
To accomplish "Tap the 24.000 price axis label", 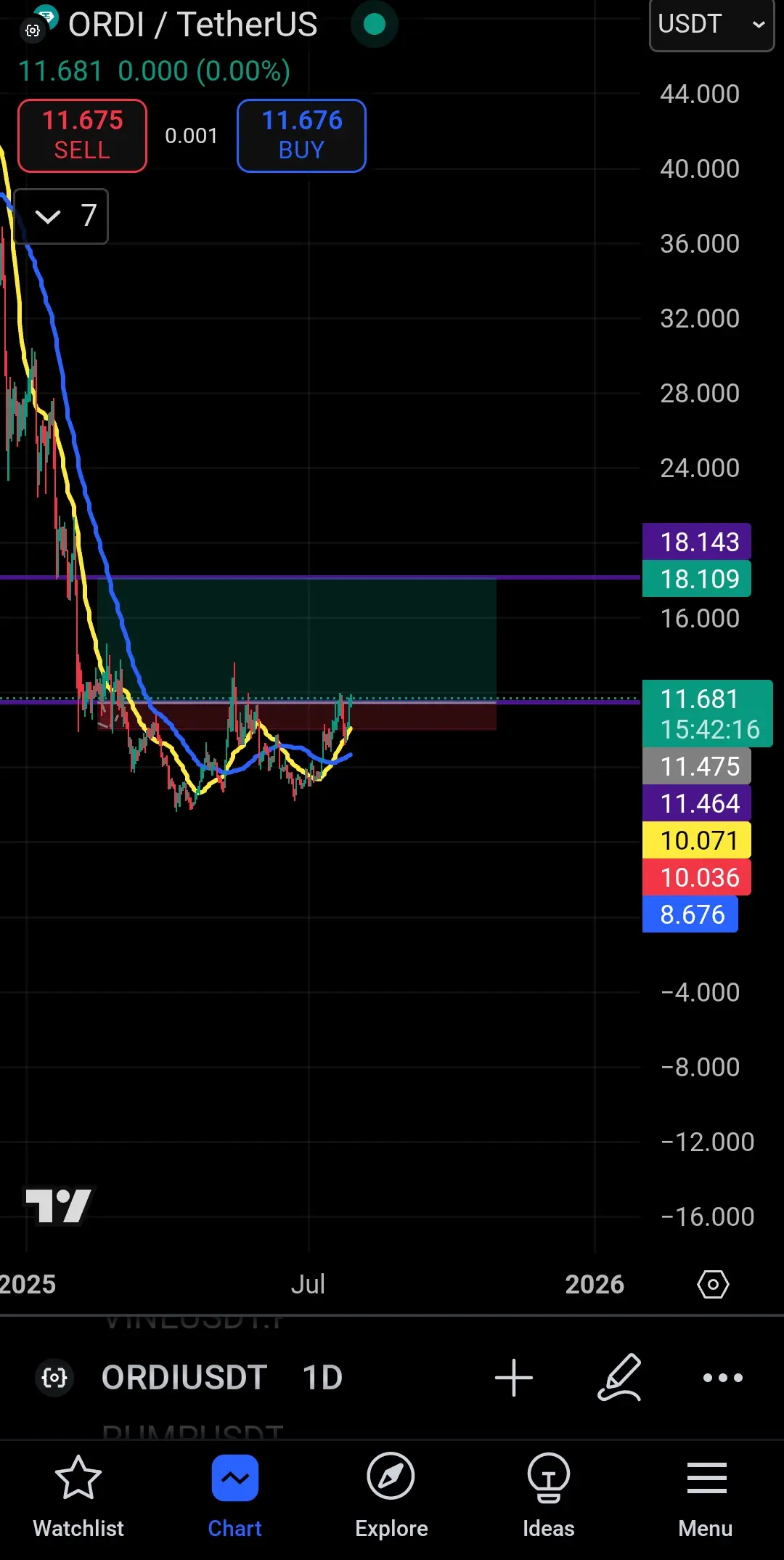I will click(x=700, y=468).
